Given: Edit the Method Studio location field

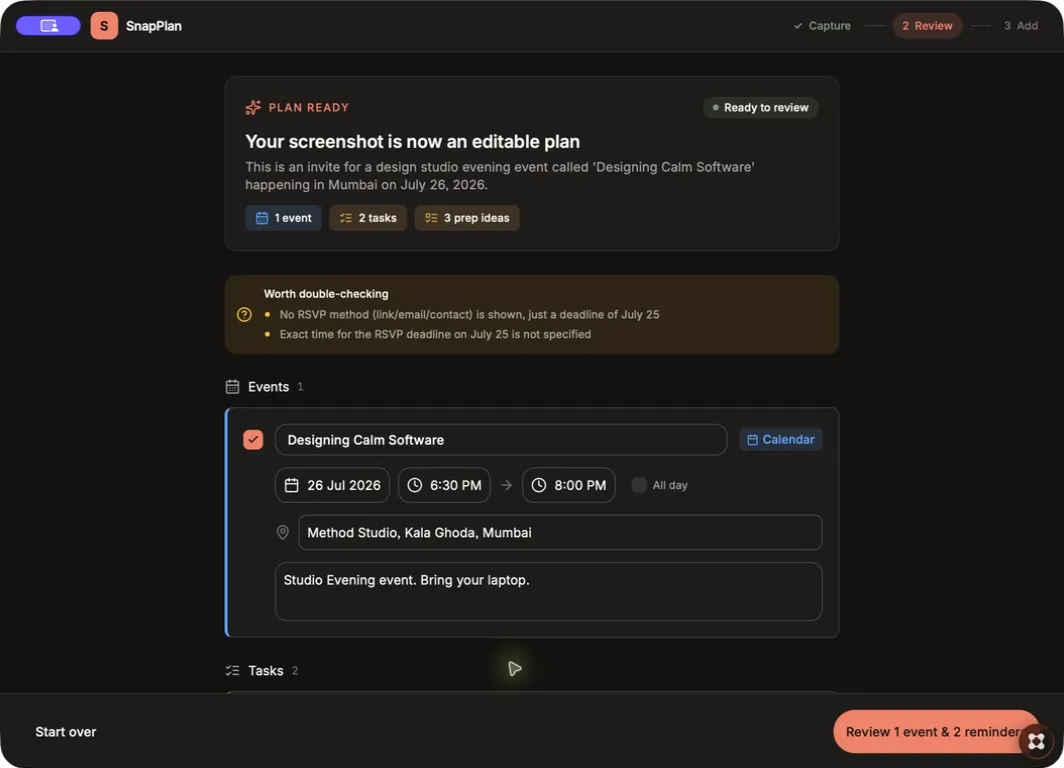Looking at the screenshot, I should 560,533.
